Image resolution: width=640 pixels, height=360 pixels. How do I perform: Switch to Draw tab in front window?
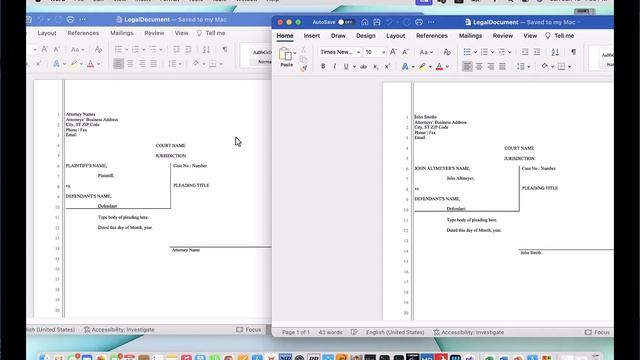[x=338, y=36]
